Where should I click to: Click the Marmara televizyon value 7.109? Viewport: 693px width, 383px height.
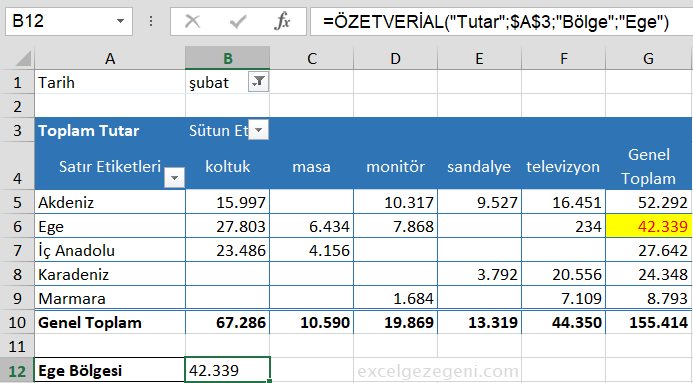pyautogui.click(x=564, y=298)
